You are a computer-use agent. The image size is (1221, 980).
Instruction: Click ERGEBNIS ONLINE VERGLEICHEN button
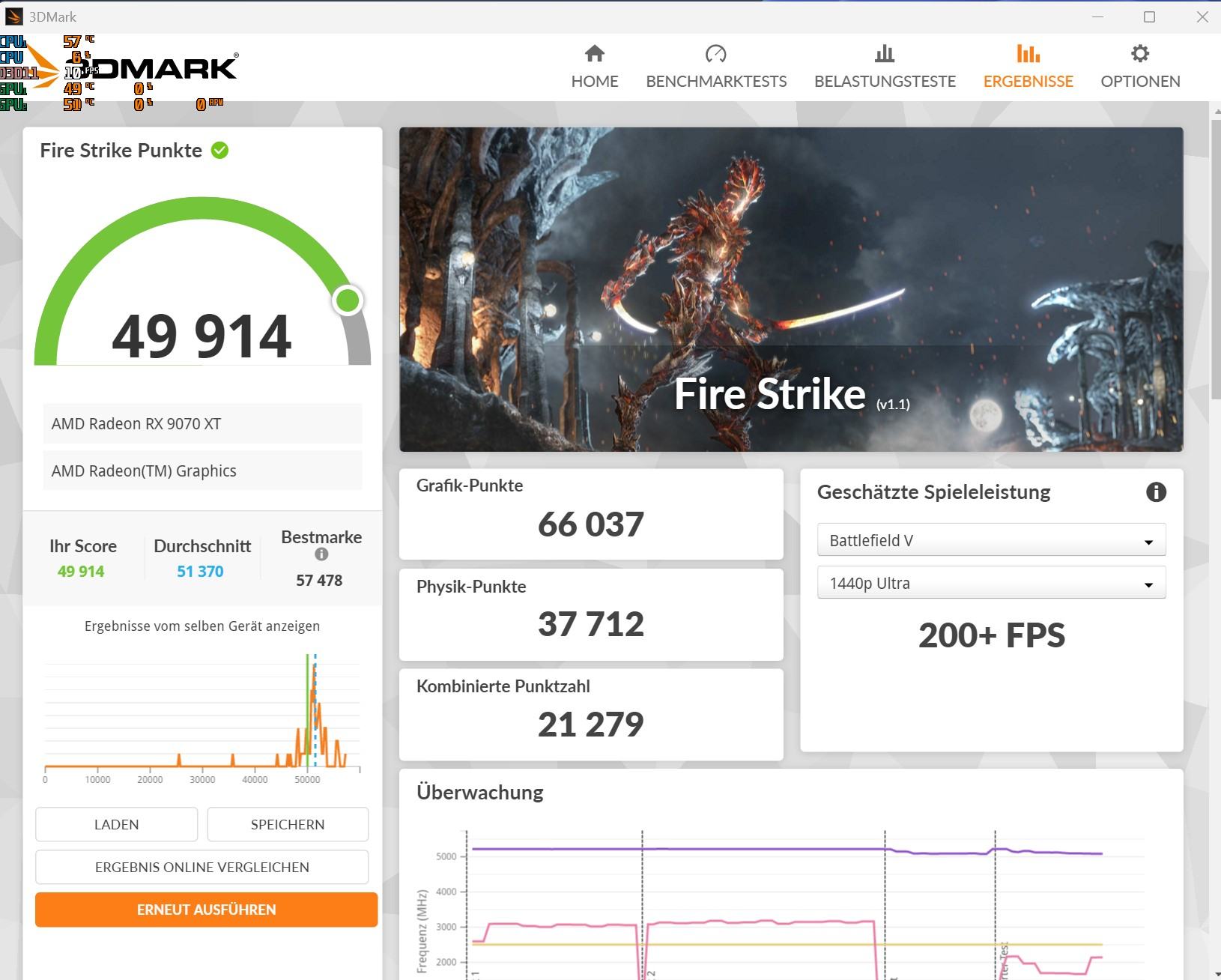pos(202,867)
